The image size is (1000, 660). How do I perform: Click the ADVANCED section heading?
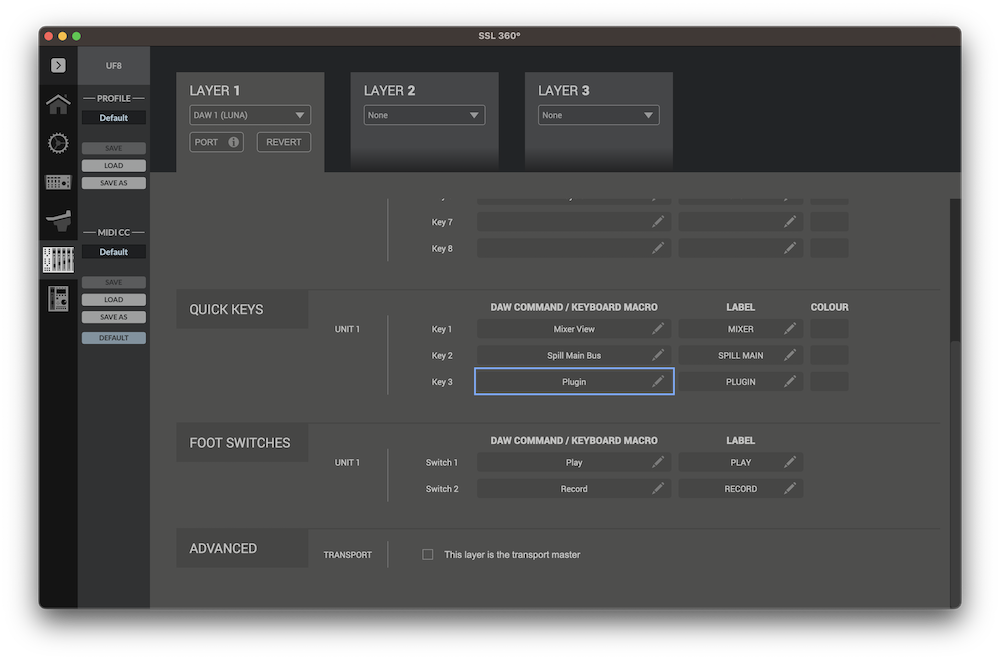click(x=223, y=548)
